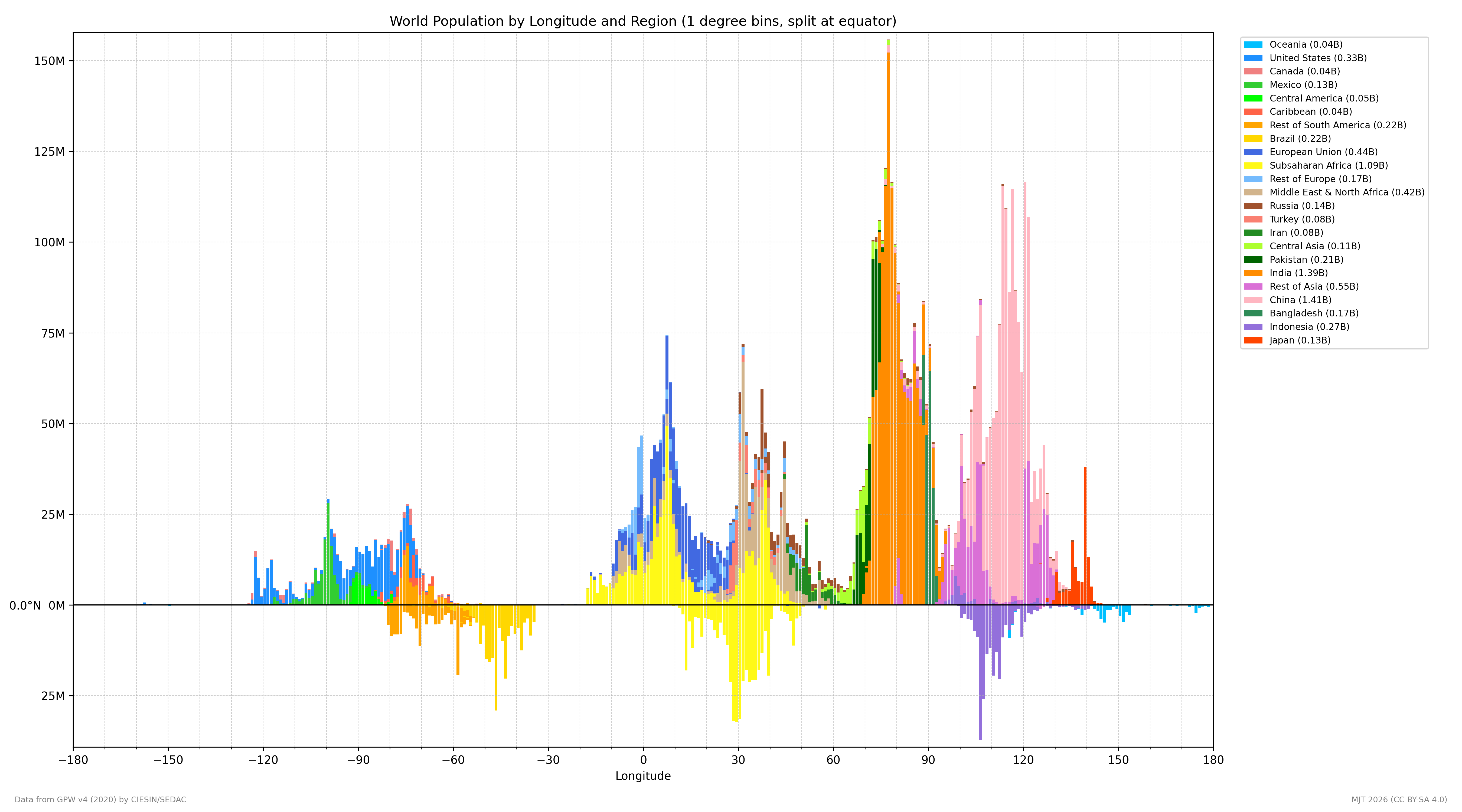Click the Subsaharan Africa legend label
Screen dimensions: 1462x812
point(1329,166)
